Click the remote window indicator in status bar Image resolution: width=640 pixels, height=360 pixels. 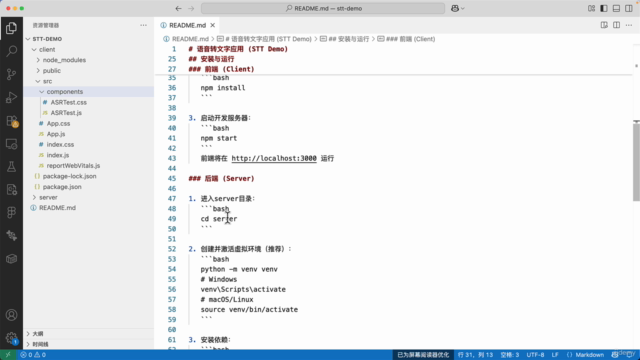(8, 355)
